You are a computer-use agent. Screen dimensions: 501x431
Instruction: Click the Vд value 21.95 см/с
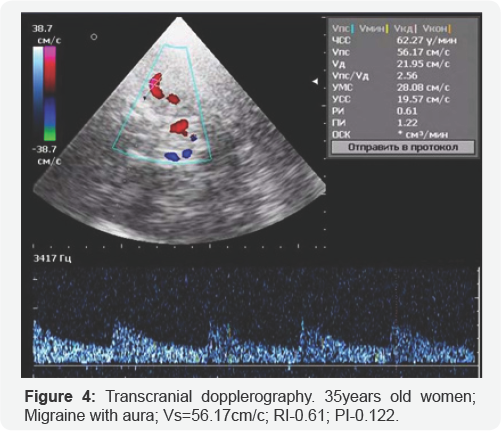[x=423, y=64]
